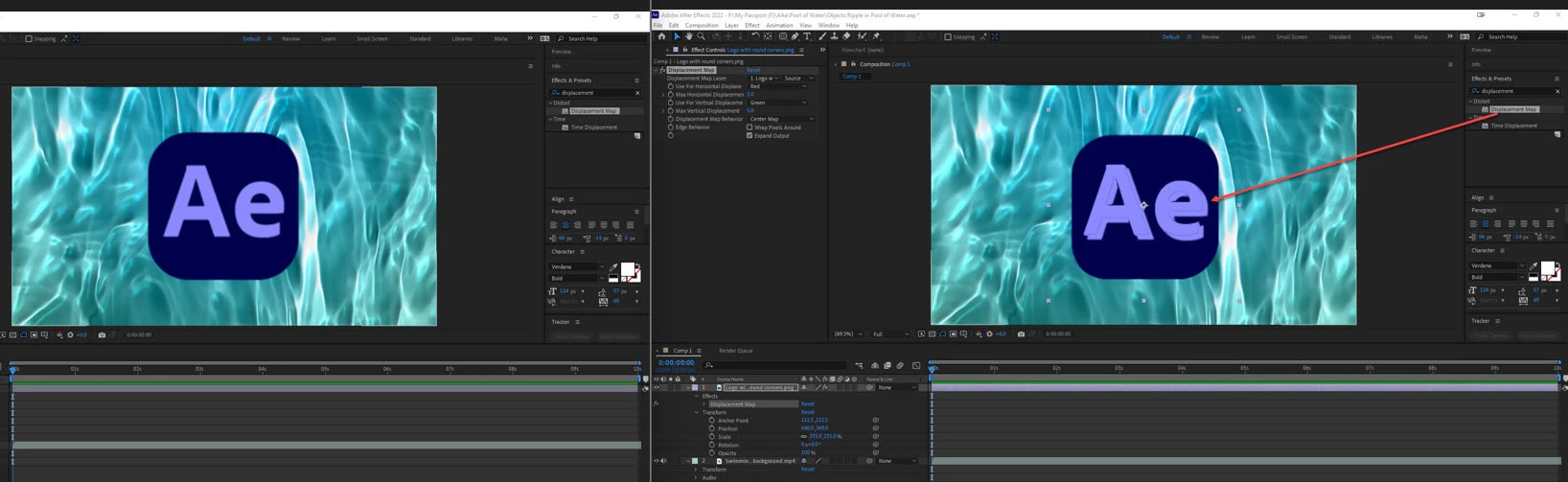Uncheck Expand Output
Image resolution: width=1568 pixels, height=482 pixels.
tap(749, 135)
